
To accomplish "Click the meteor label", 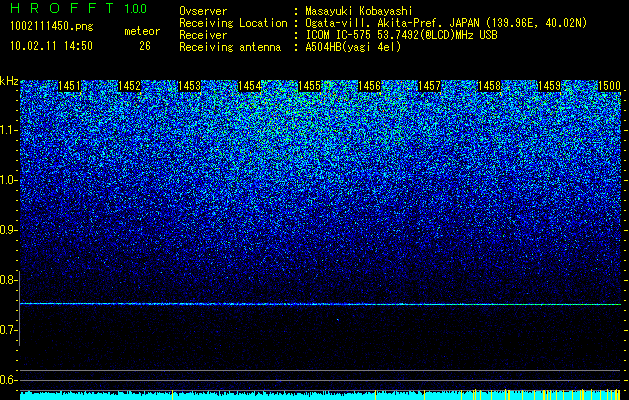I will [142, 31].
